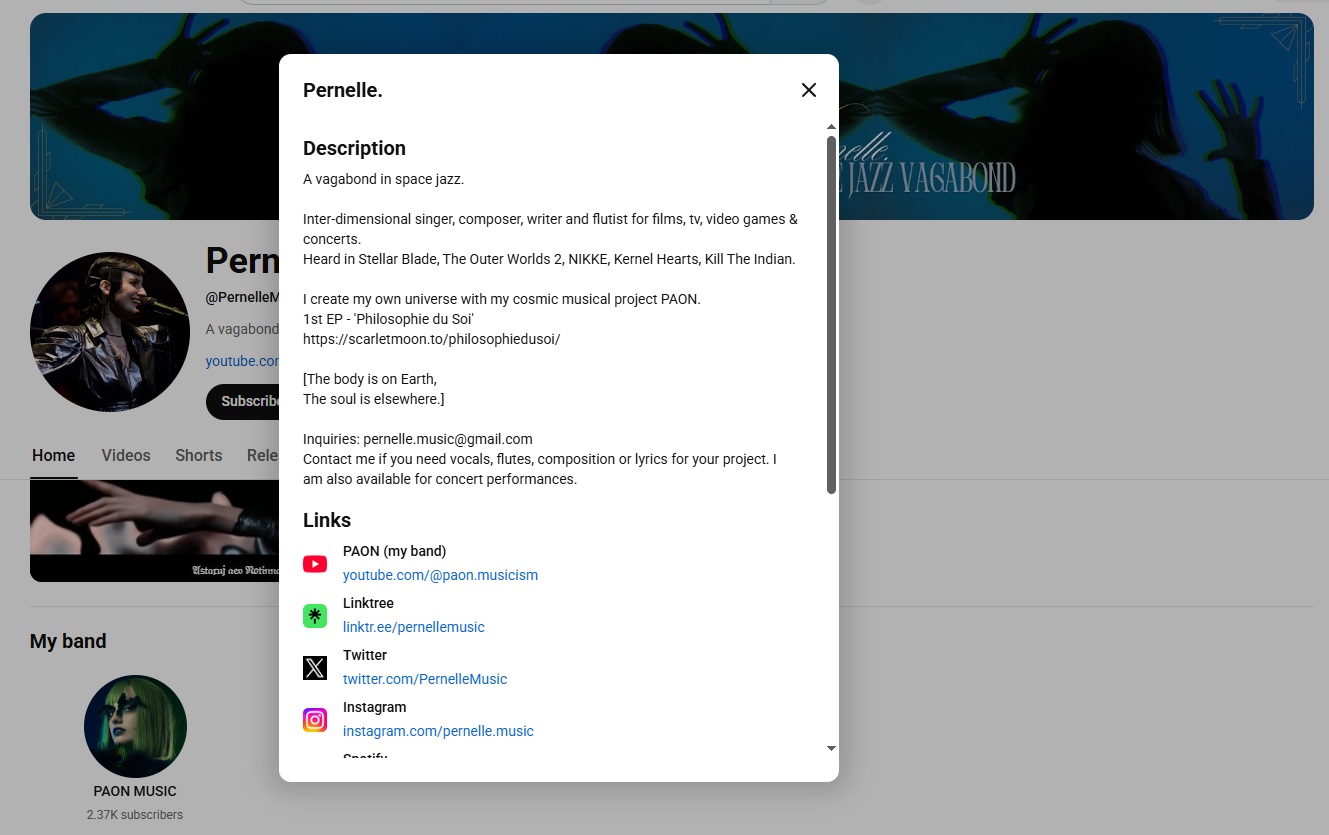The image size is (1329, 835).
Task: Switch to the Shorts channel tab
Action: 199,455
